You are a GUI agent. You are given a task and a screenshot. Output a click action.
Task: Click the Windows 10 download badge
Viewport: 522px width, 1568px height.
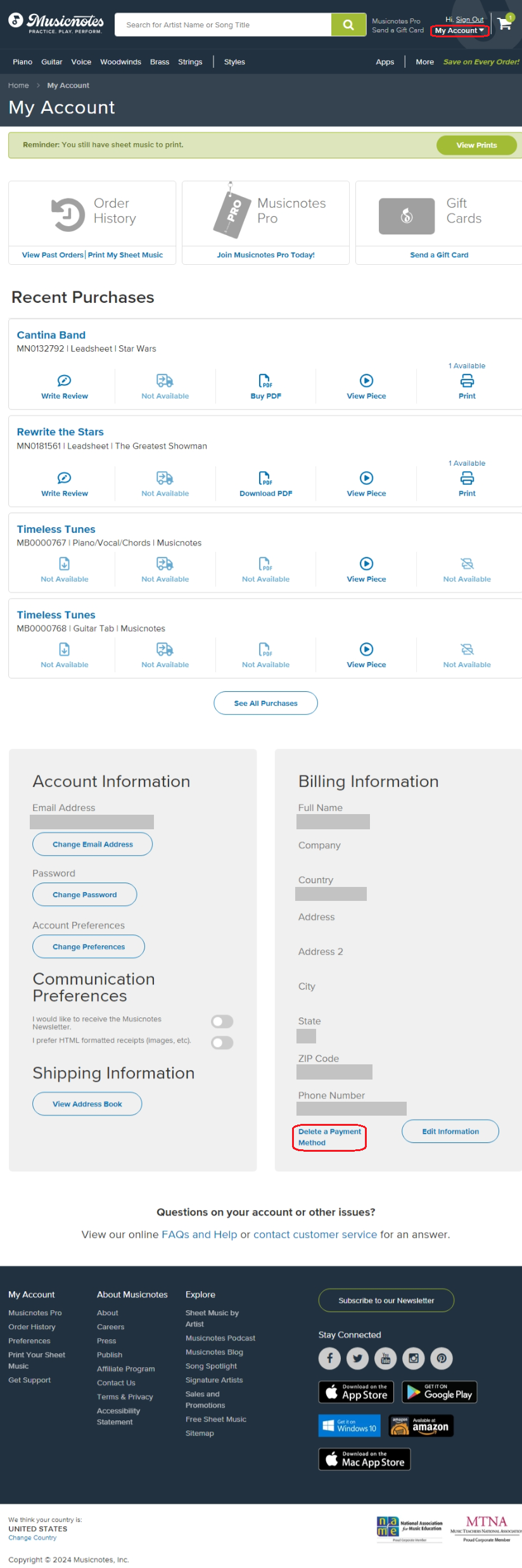(x=350, y=1425)
